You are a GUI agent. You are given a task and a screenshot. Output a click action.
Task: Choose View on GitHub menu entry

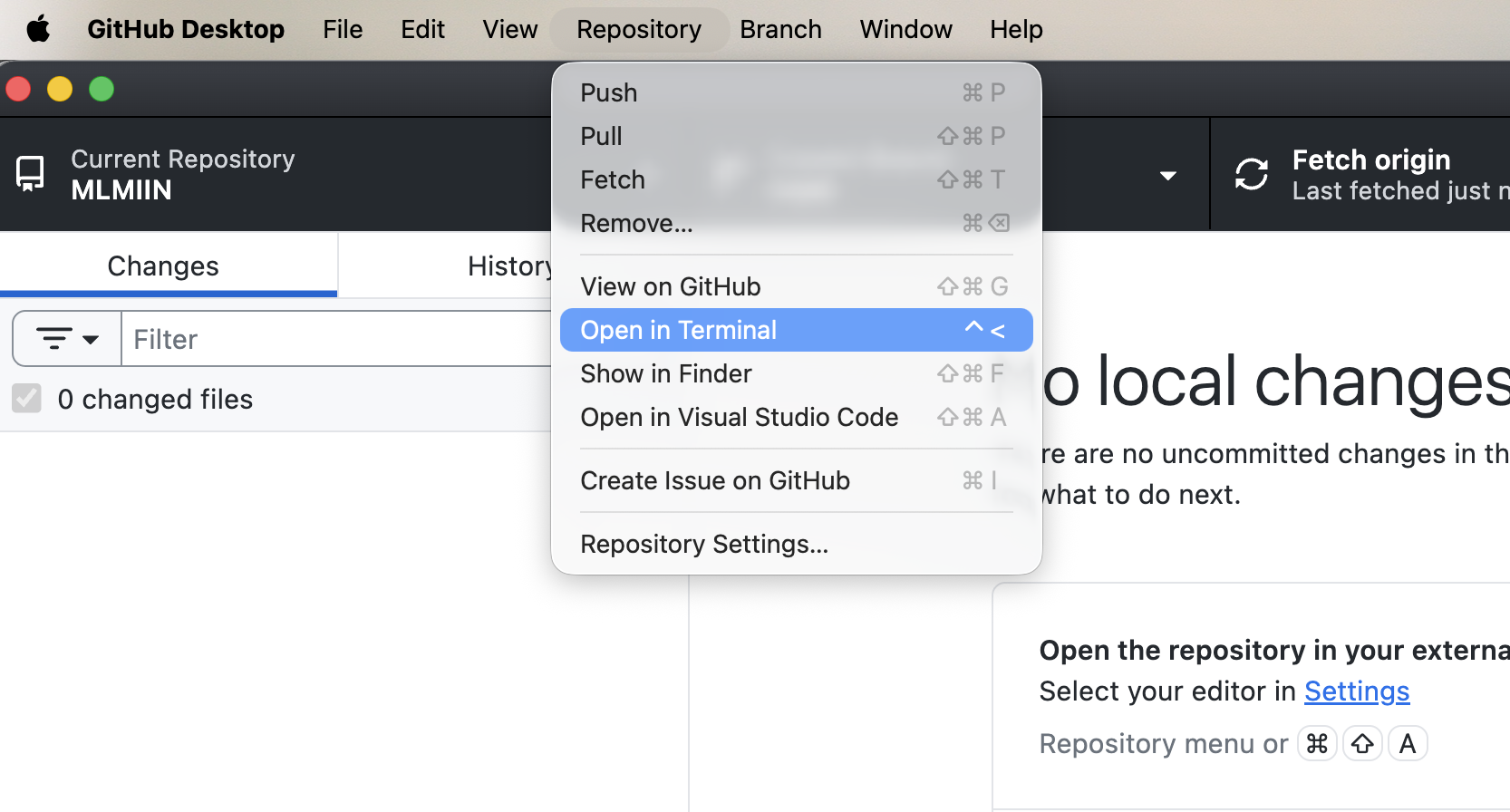click(670, 286)
